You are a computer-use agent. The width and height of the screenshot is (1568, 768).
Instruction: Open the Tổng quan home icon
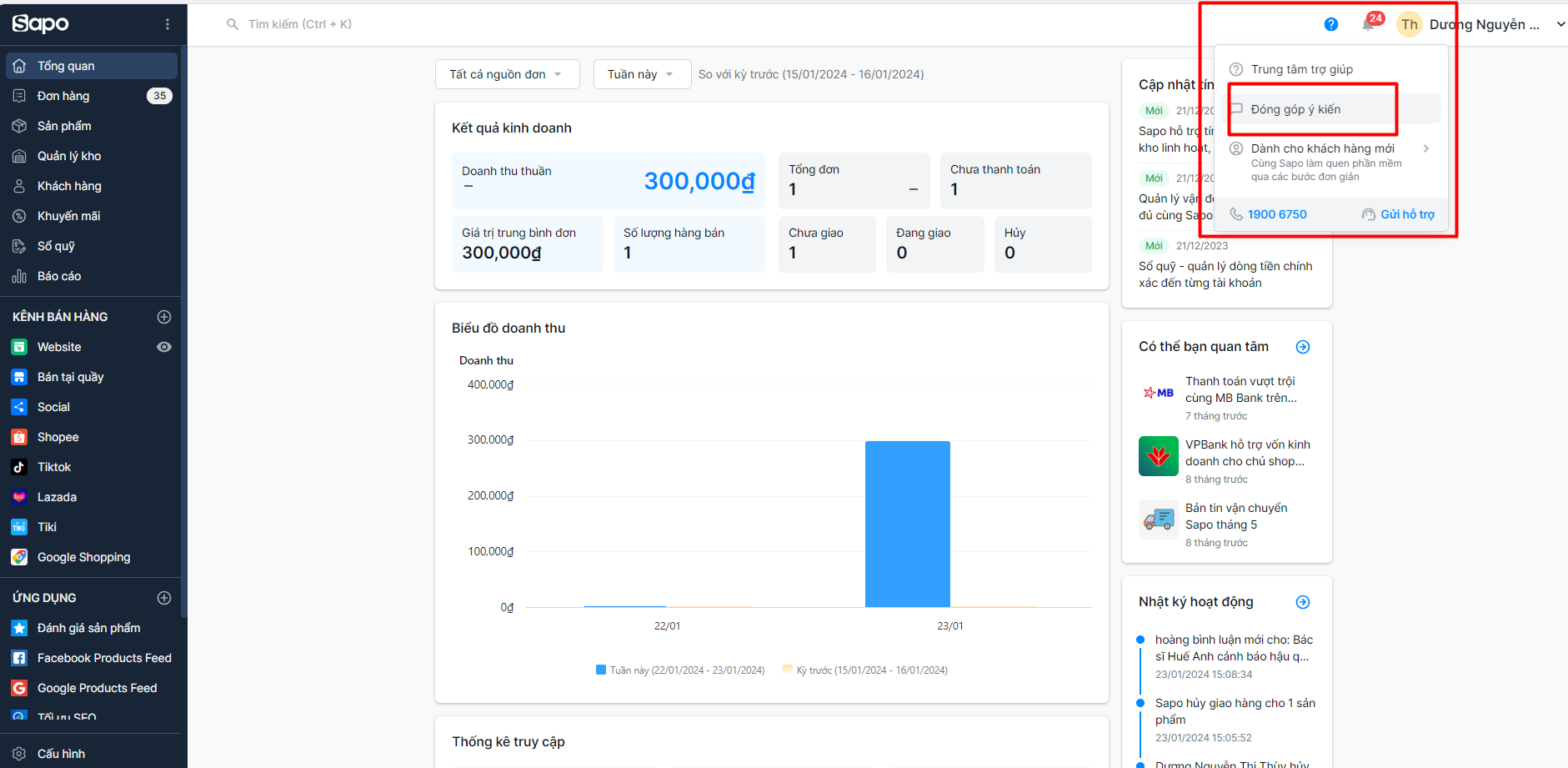(x=19, y=66)
